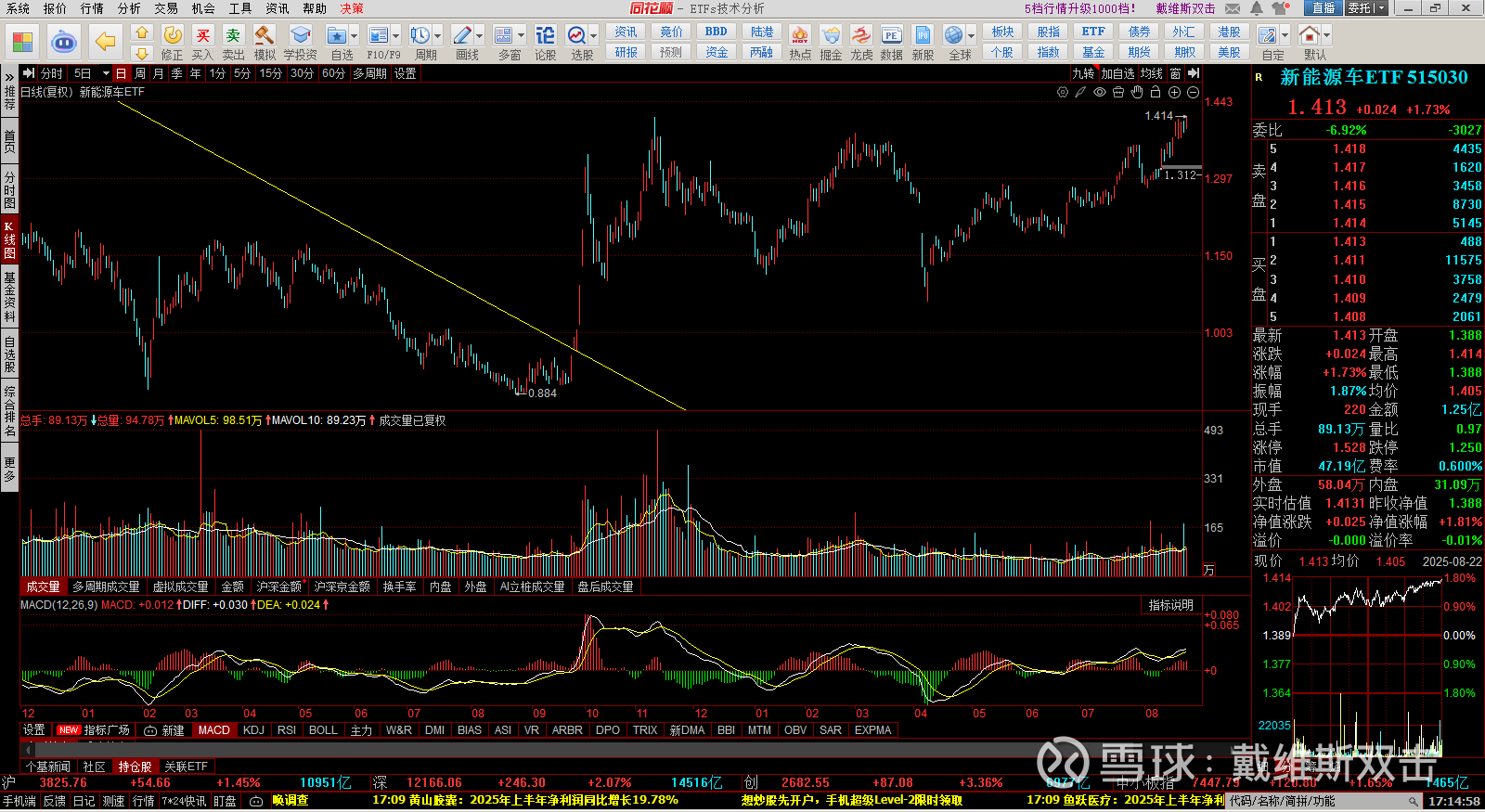The height and width of the screenshot is (812, 1485).
Task: Expand the 5日 period dropdown arrow
Action: tap(106, 73)
